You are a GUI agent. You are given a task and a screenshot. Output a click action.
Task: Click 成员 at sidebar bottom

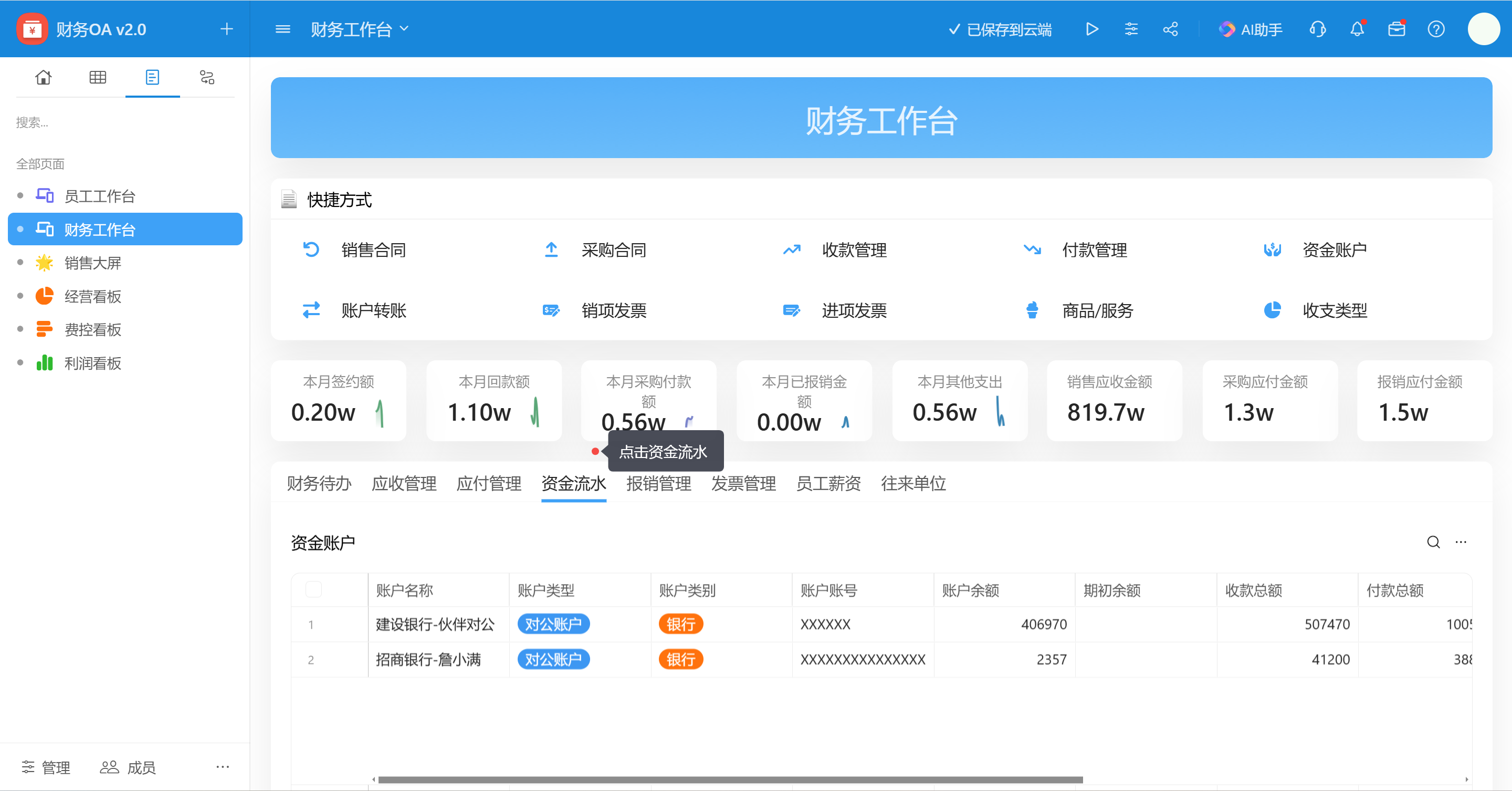pos(128,767)
